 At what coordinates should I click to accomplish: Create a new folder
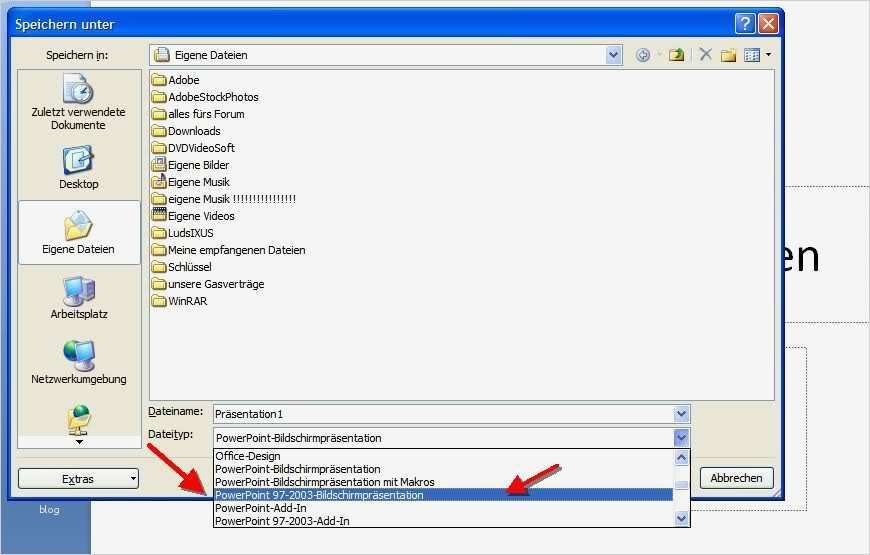click(x=728, y=55)
